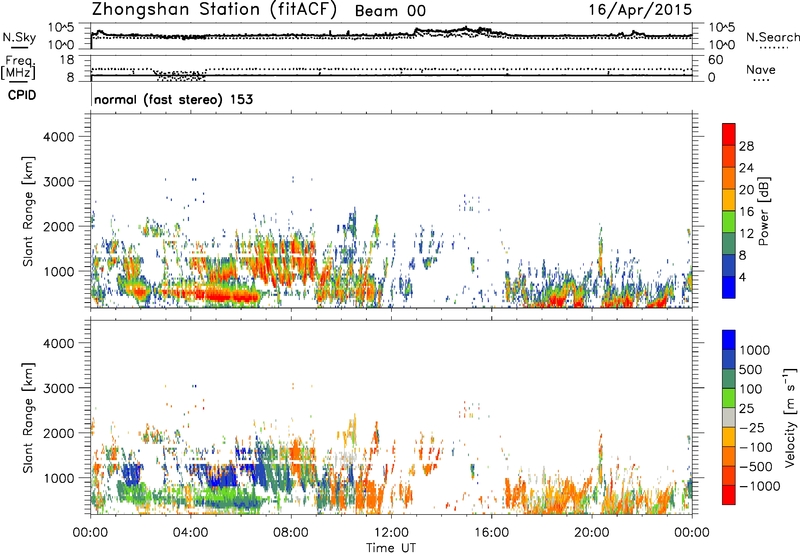
Task: Click the right '10^0' noise axis tick
Action: 721,45
